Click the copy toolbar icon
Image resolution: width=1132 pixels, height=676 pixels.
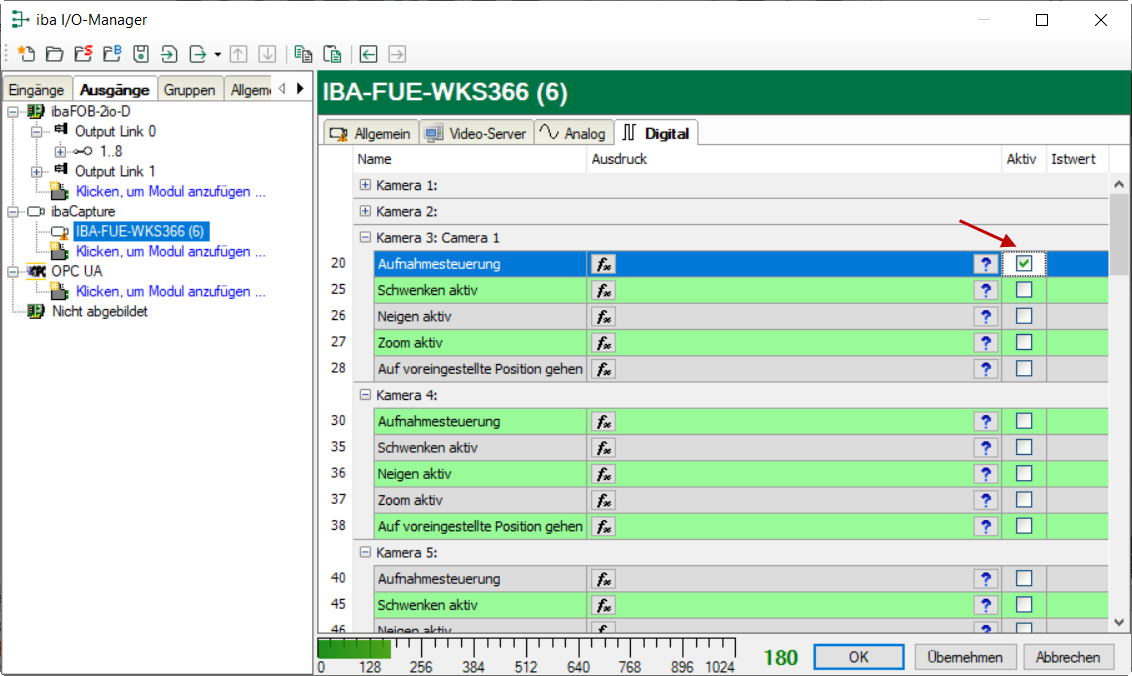point(304,54)
